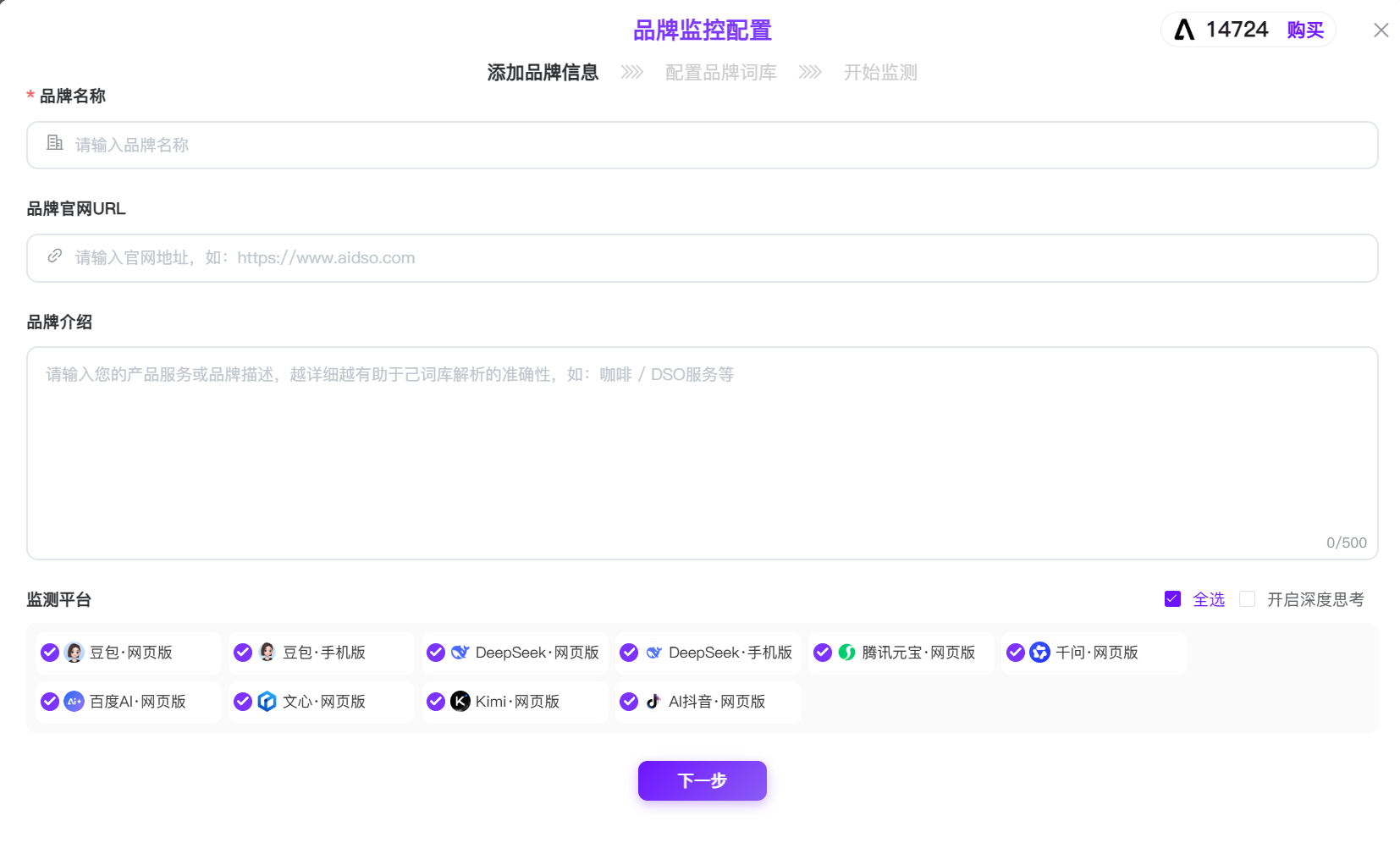
Task: Focus the 品牌名称 input field
Action: [x=703, y=146]
